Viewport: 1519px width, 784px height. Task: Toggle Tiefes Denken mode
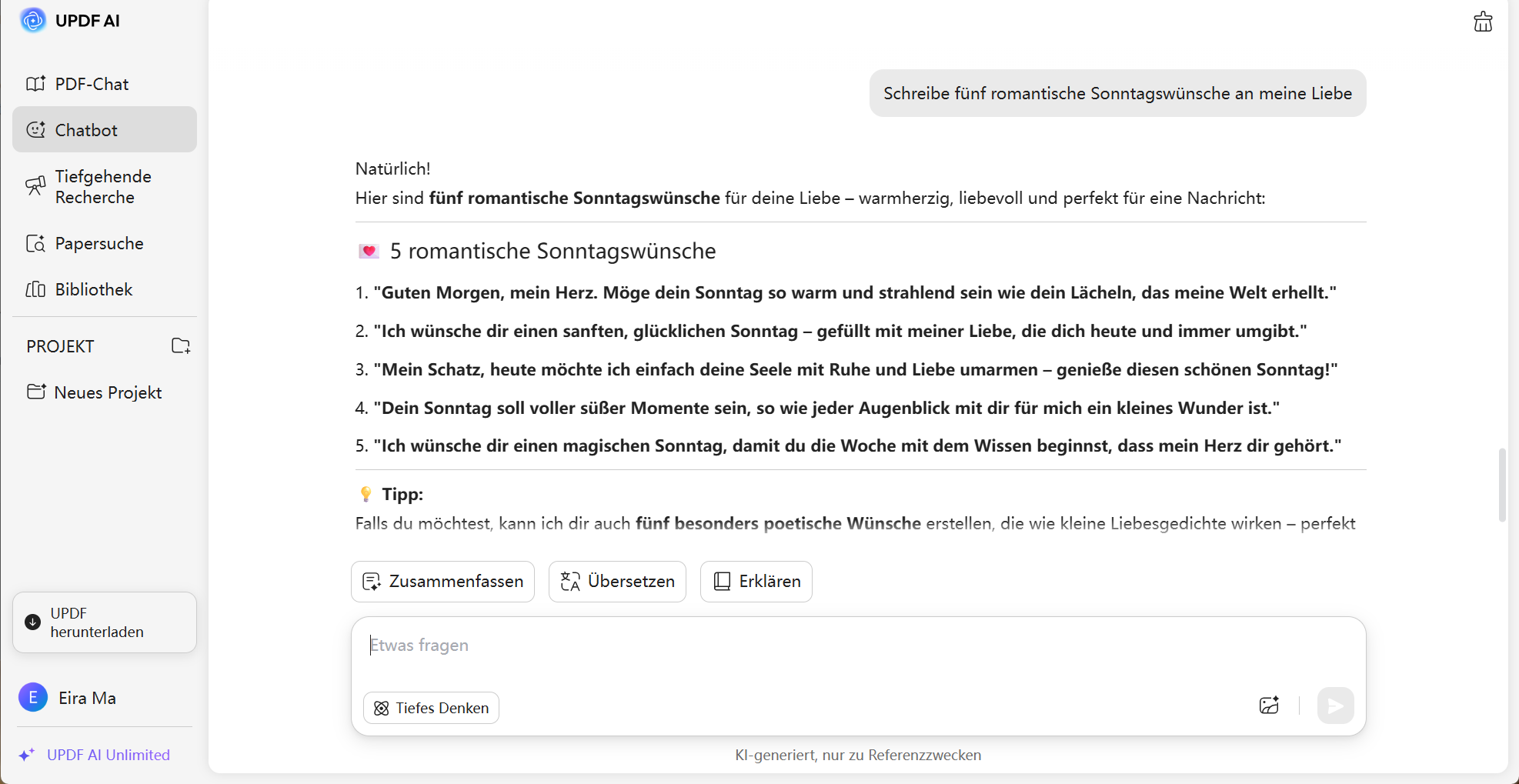[430, 707]
